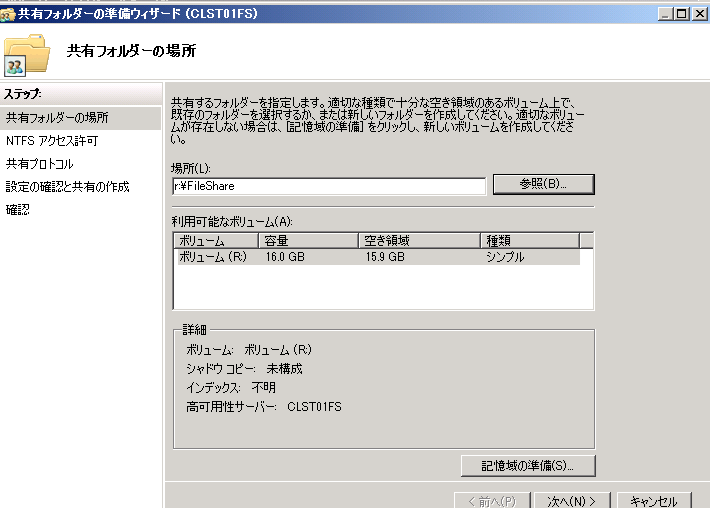This screenshot has width=710, height=508.
Task: Click the 場所(L) path input field
Action: point(329,186)
